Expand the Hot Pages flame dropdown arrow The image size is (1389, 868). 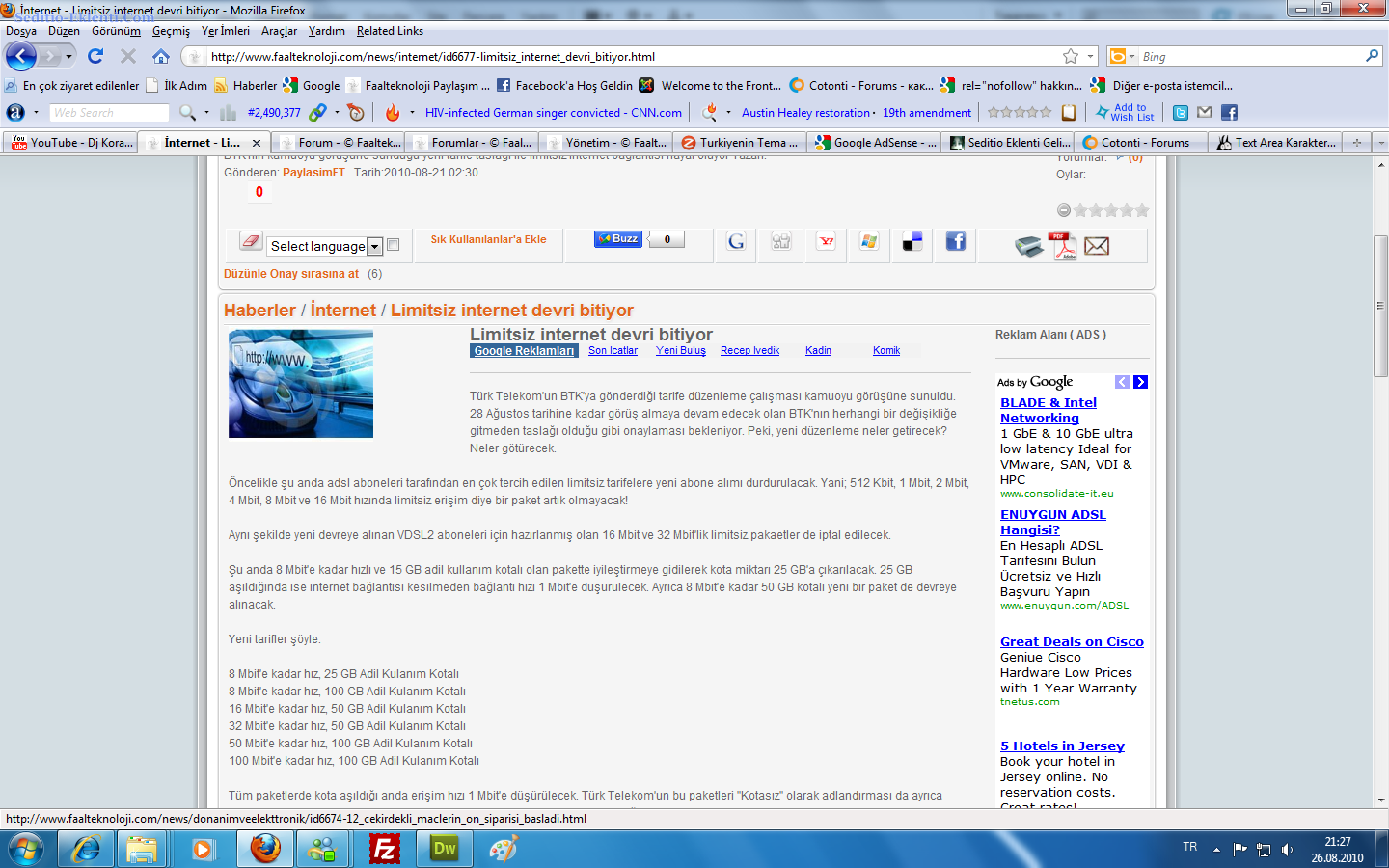[412, 113]
